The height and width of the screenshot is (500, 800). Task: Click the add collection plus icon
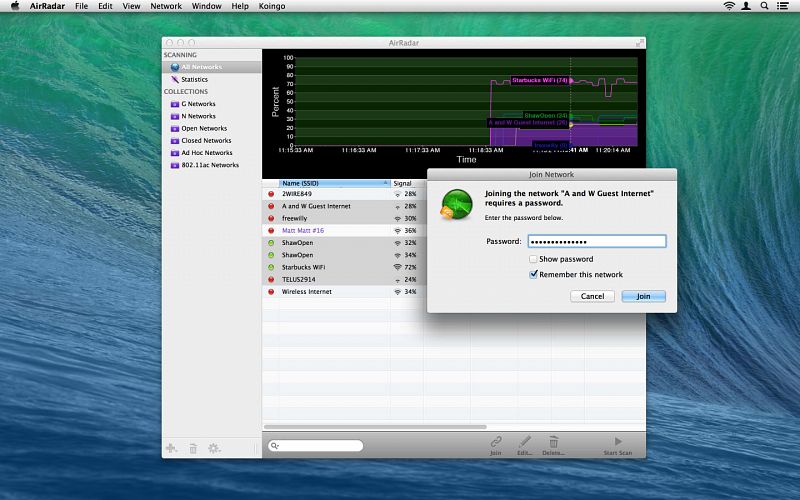pos(172,449)
